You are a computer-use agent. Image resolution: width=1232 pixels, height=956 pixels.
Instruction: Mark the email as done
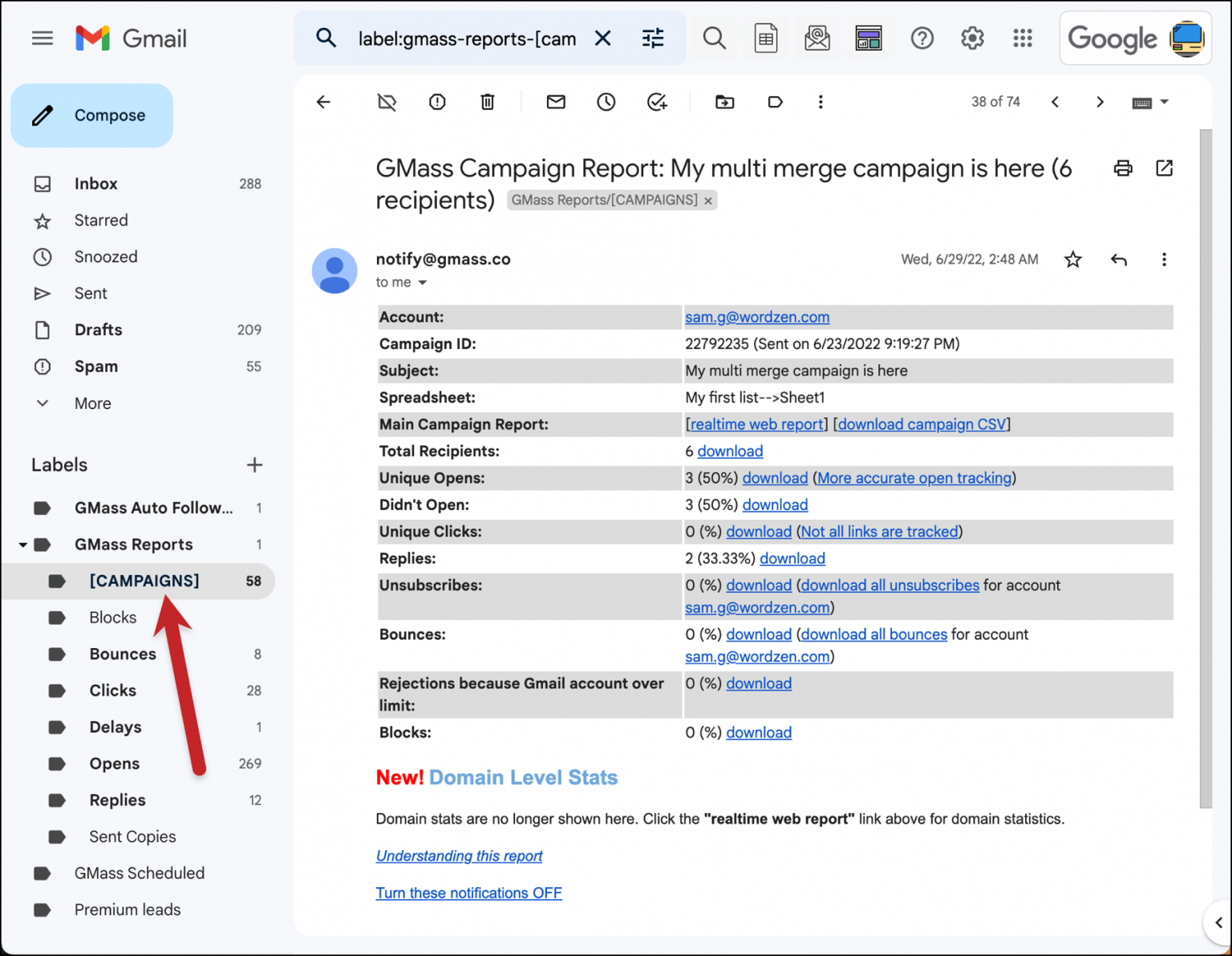click(x=657, y=102)
